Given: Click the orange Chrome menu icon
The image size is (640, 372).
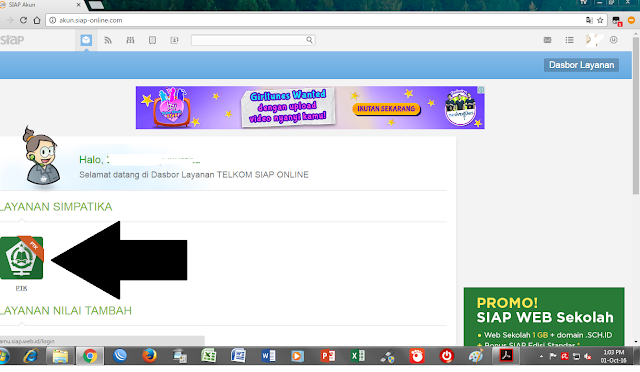Looking at the screenshot, I should click(631, 20).
